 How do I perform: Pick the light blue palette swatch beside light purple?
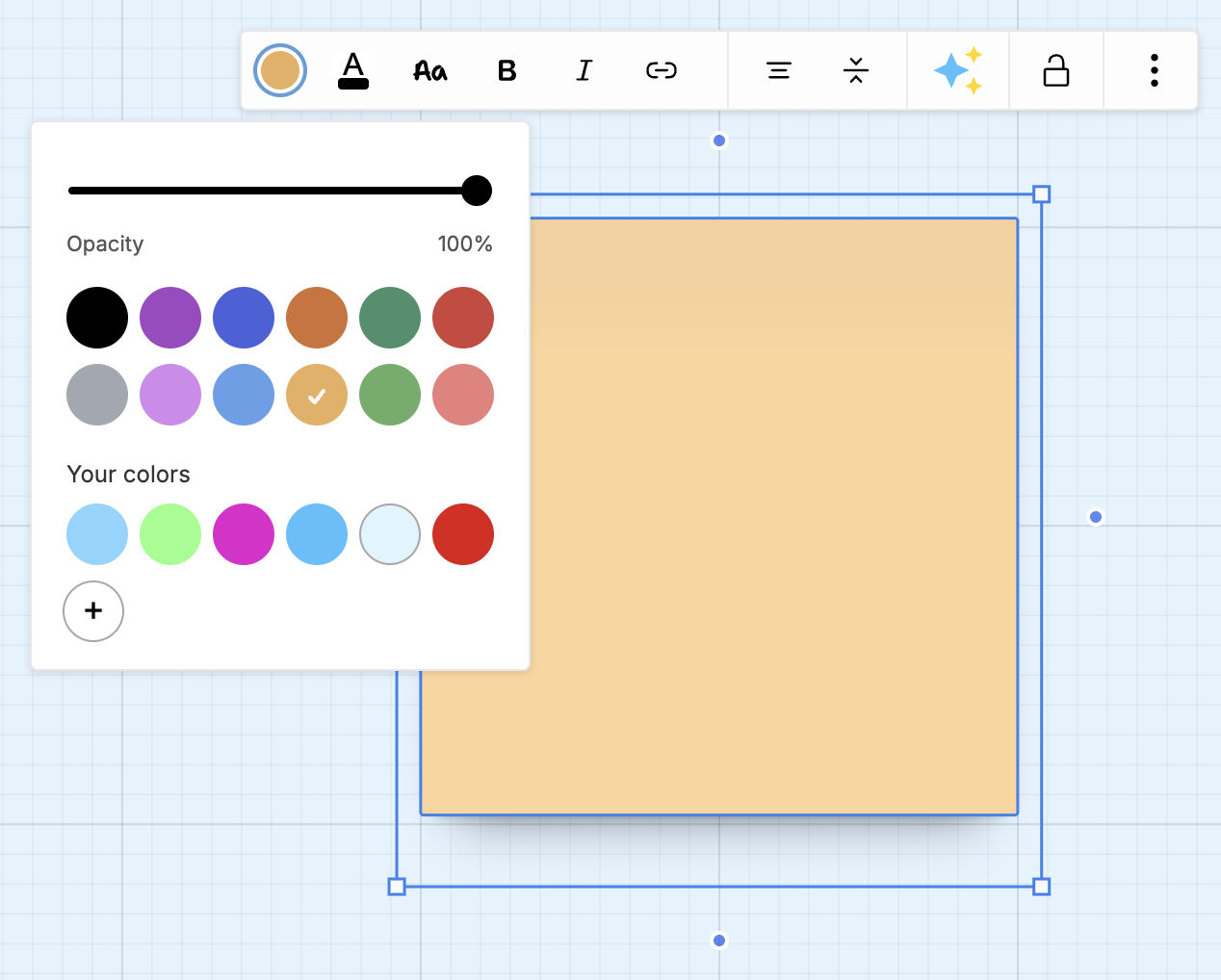(244, 395)
